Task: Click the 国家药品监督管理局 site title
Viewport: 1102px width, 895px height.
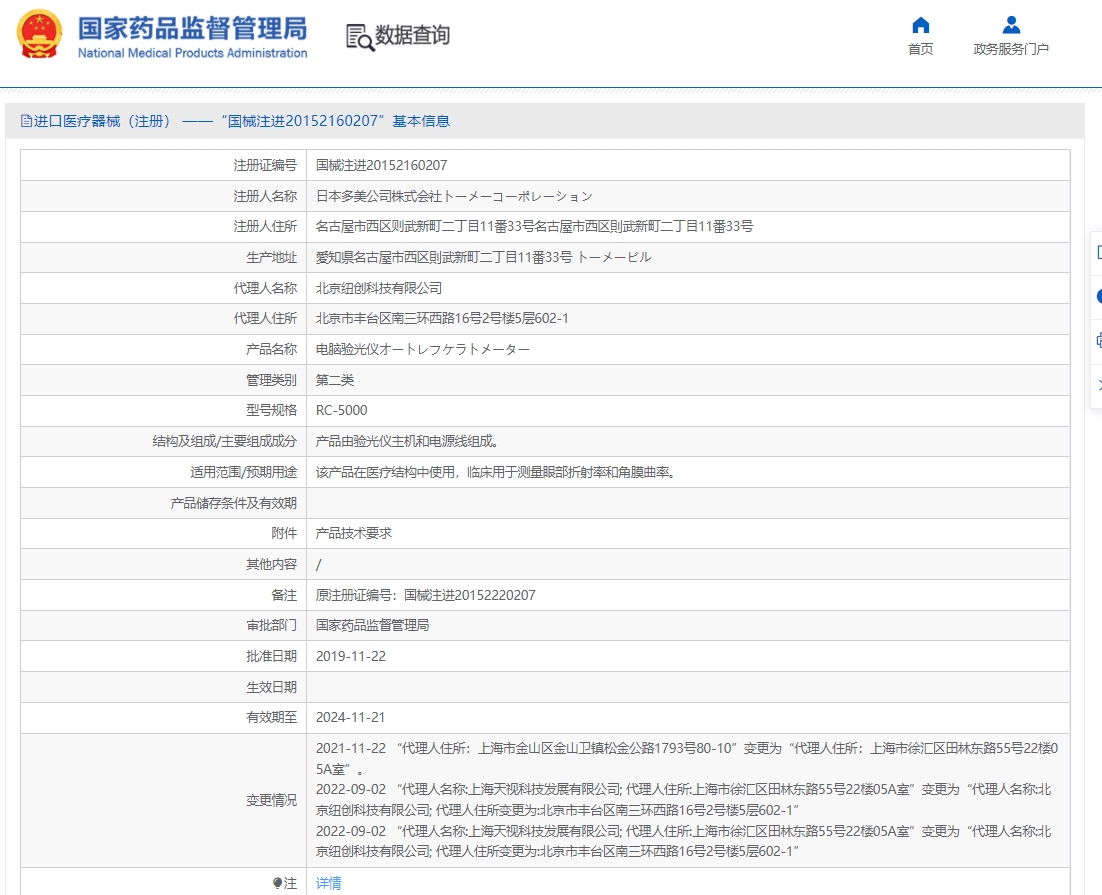Action: coord(192,29)
